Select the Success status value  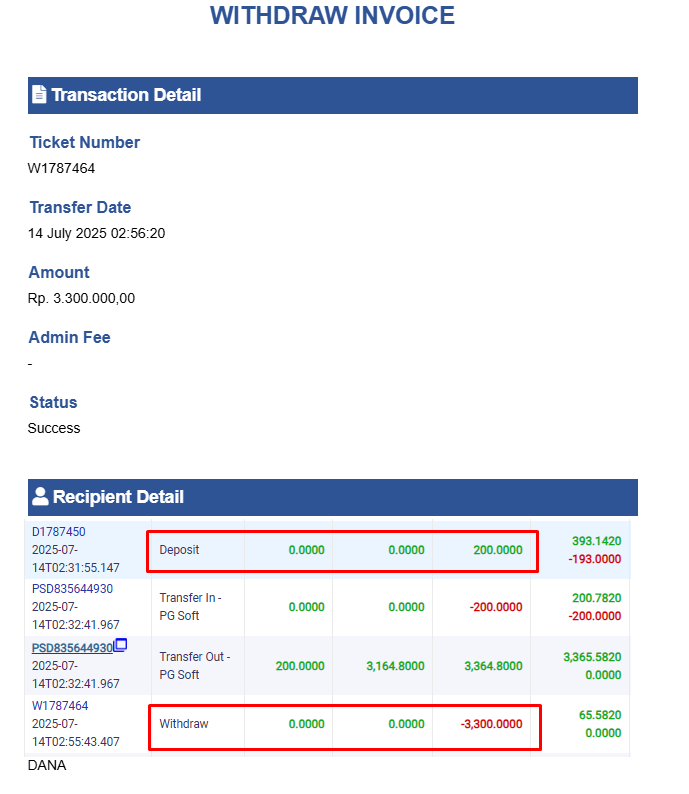[54, 428]
